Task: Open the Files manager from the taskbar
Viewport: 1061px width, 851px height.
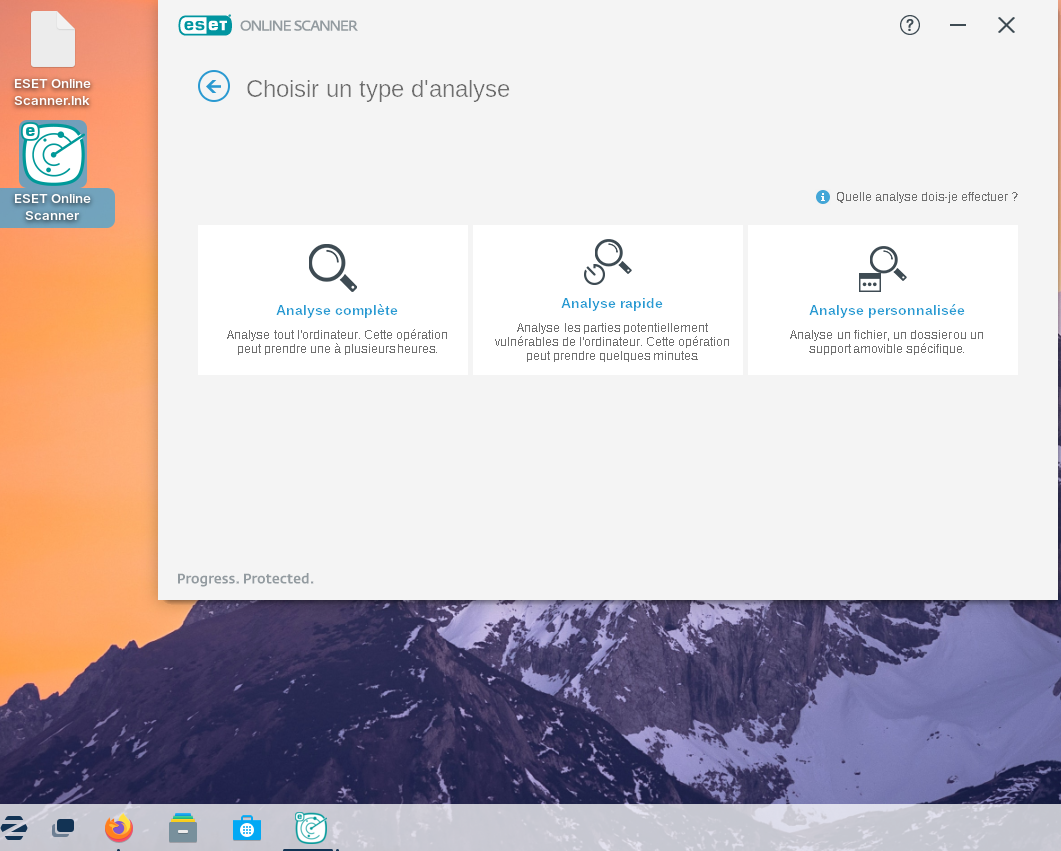Action: [x=183, y=828]
